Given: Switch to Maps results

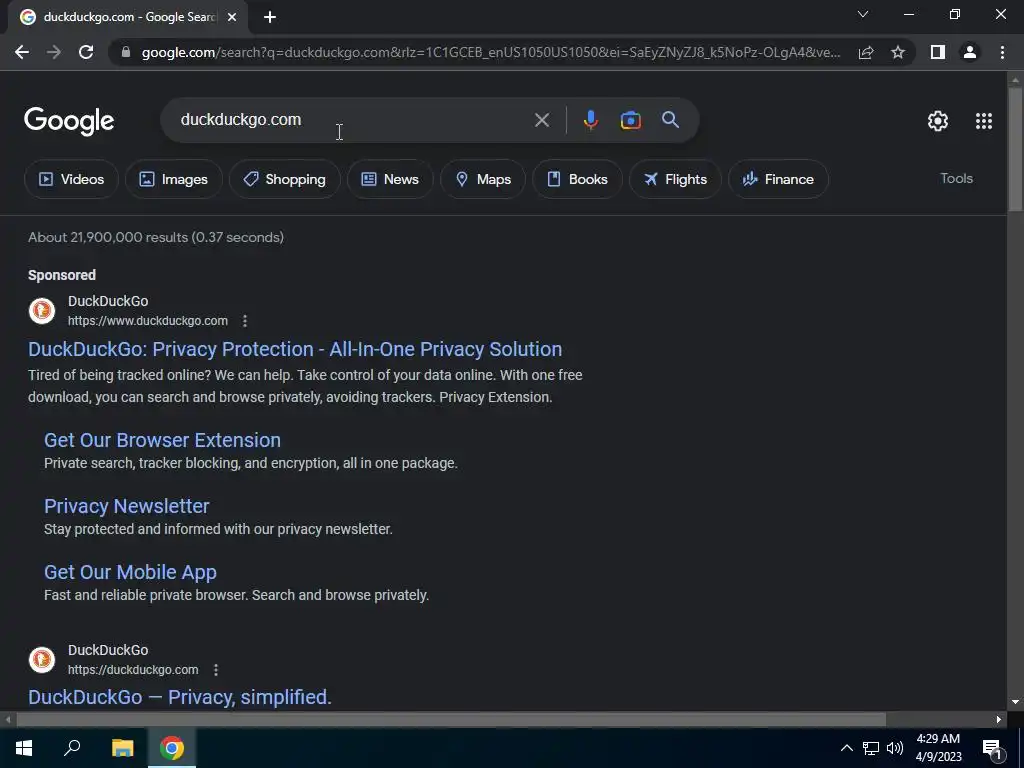Looking at the screenshot, I should tap(483, 179).
